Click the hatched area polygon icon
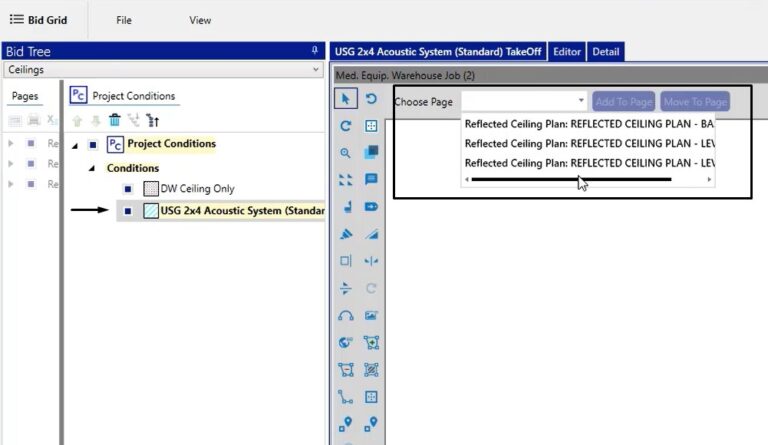Image resolution: width=768 pixels, height=445 pixels. tap(371, 370)
